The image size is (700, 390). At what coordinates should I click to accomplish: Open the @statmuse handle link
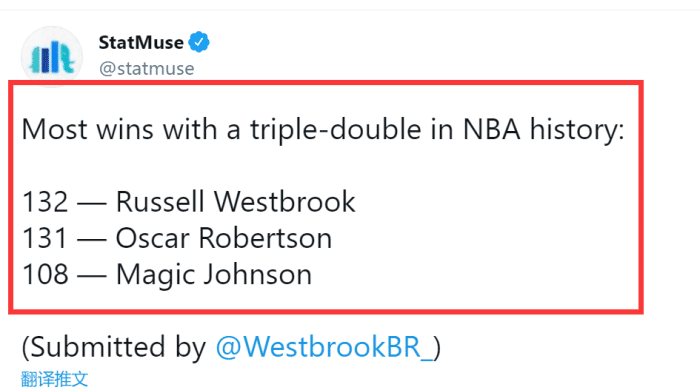tap(146, 69)
